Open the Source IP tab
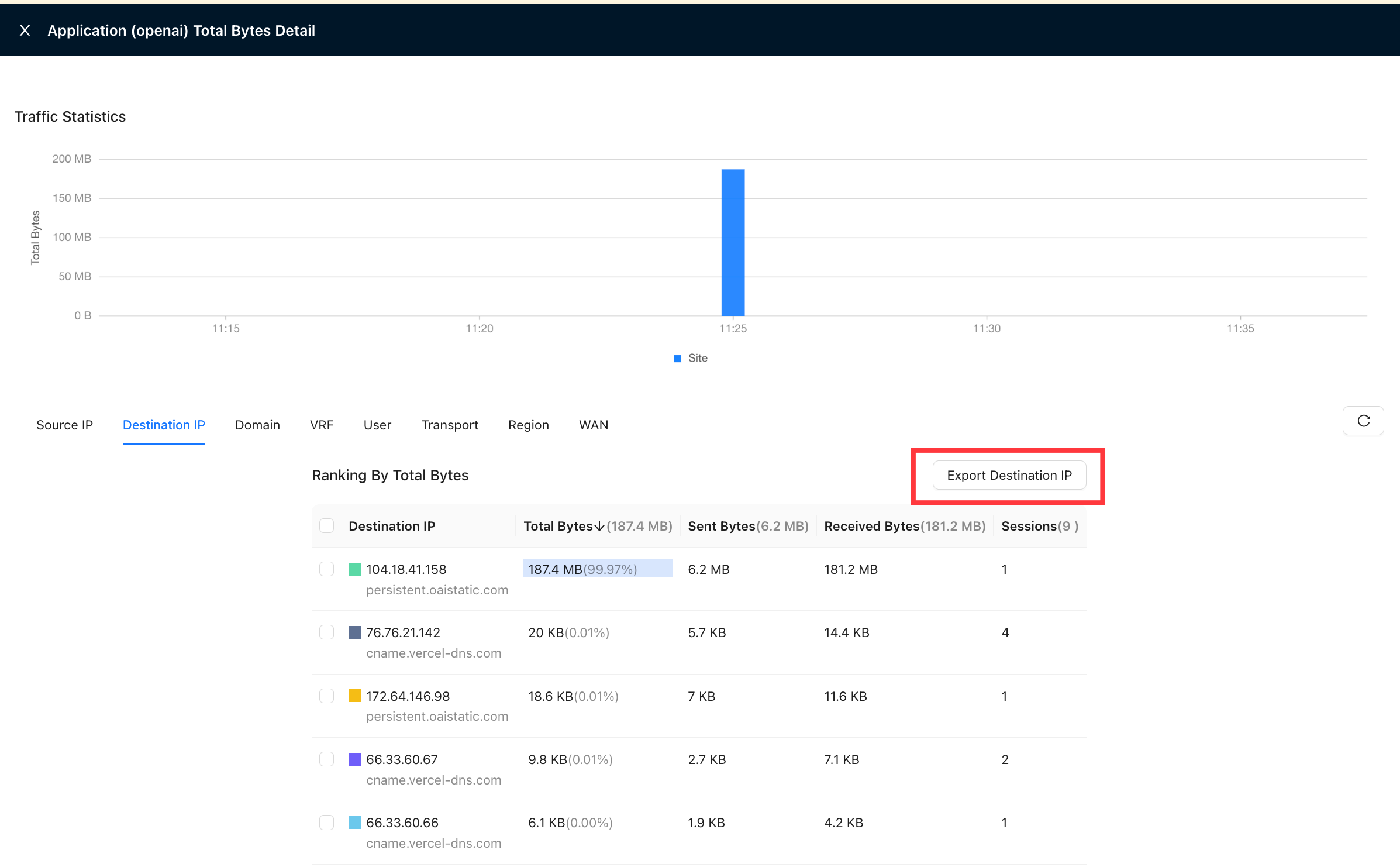The width and height of the screenshot is (1400, 867). coord(64,425)
